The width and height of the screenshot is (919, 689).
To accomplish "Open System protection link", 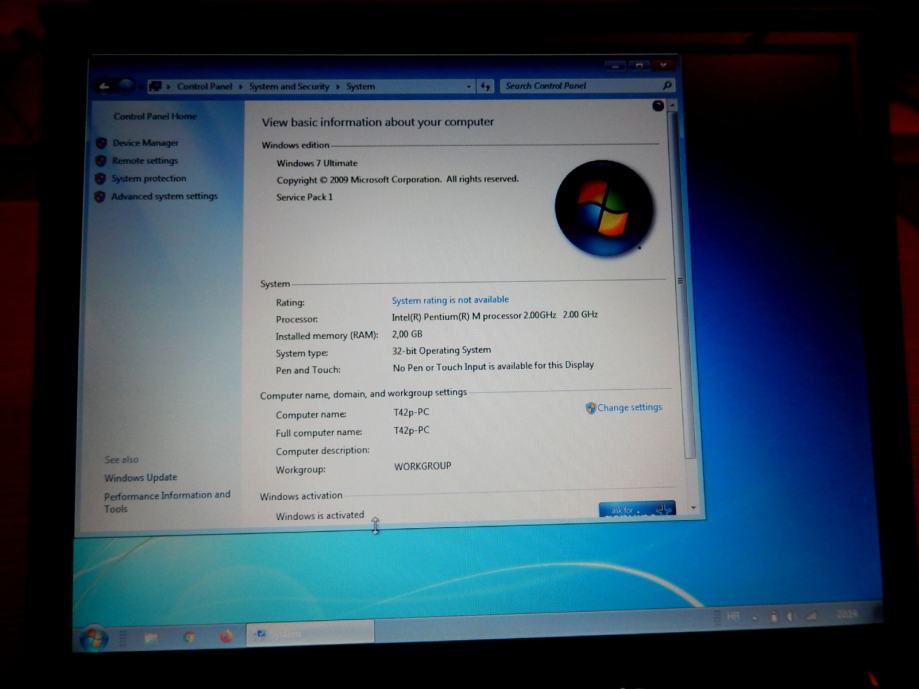I will pos(149,178).
